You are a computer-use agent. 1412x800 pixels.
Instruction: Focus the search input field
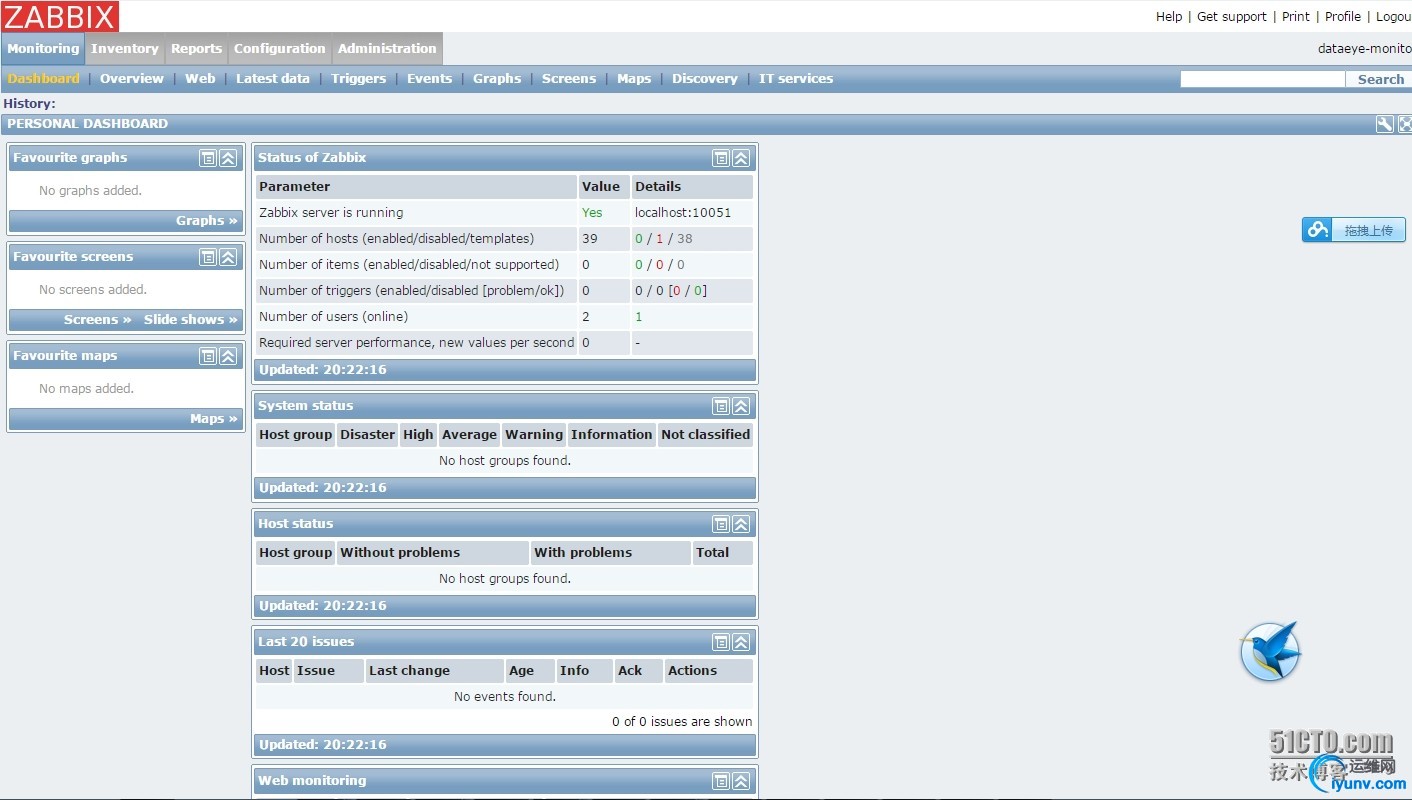pyautogui.click(x=1263, y=79)
